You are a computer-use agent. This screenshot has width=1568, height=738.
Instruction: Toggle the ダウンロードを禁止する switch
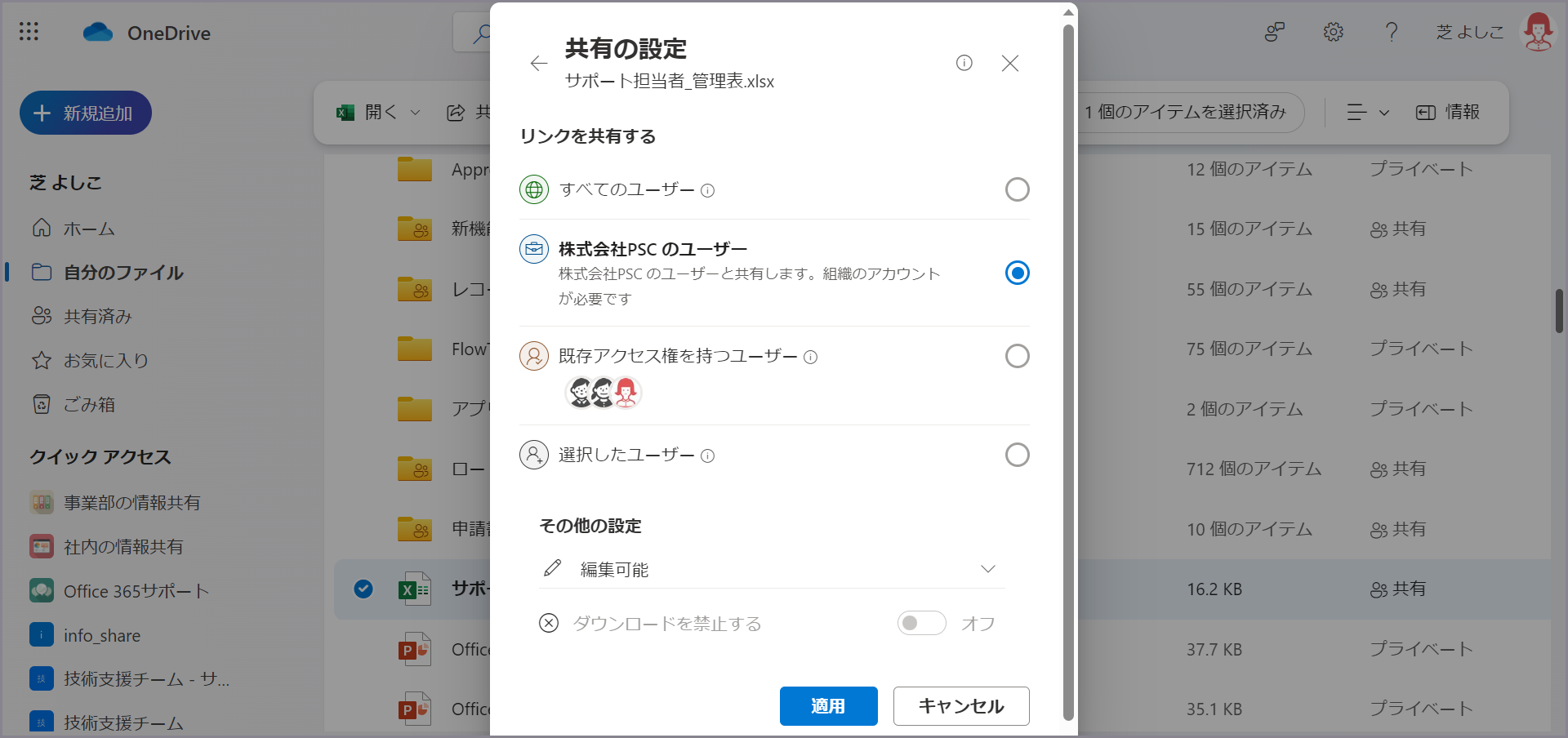click(921, 623)
